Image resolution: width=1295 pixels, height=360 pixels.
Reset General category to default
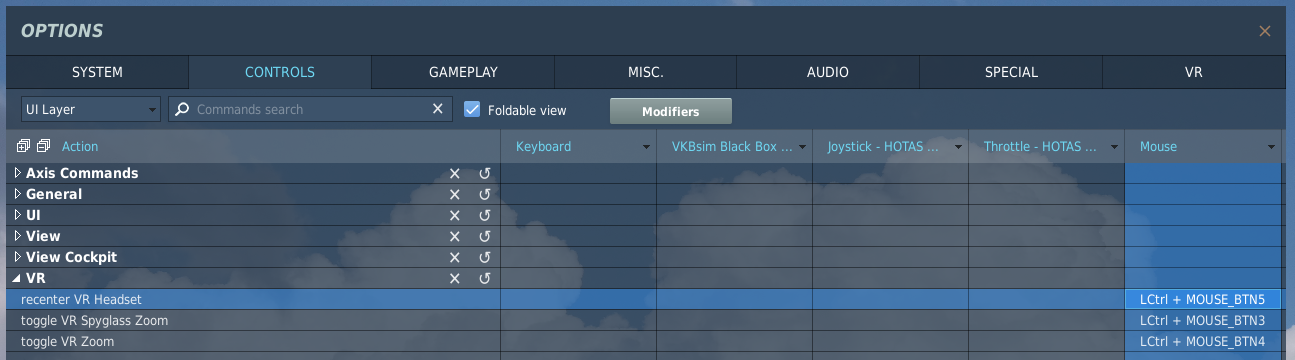485,194
